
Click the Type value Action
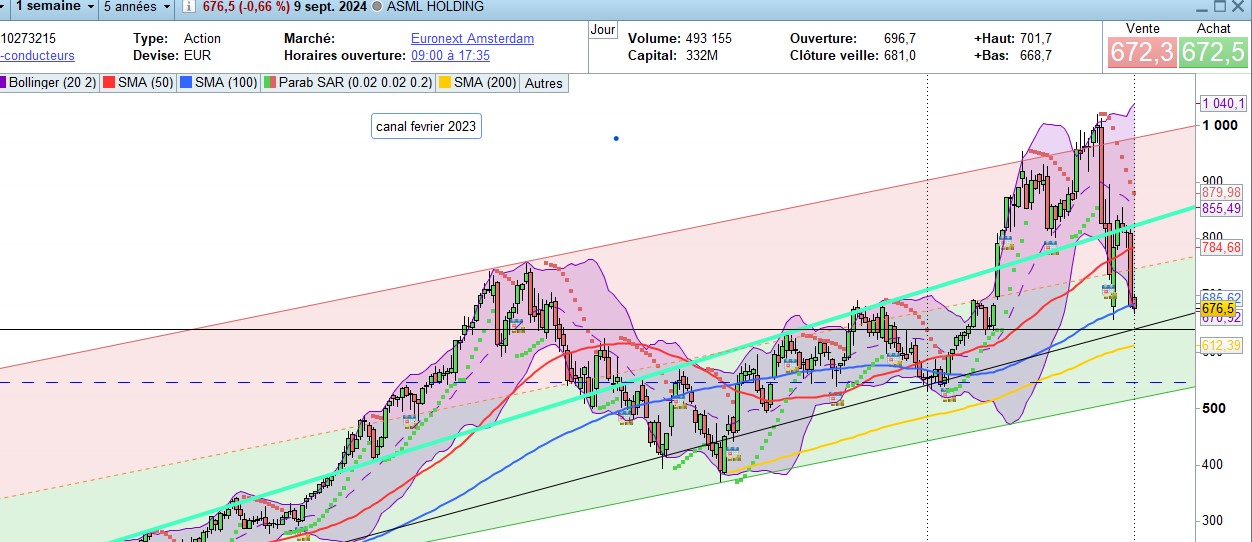tap(203, 38)
